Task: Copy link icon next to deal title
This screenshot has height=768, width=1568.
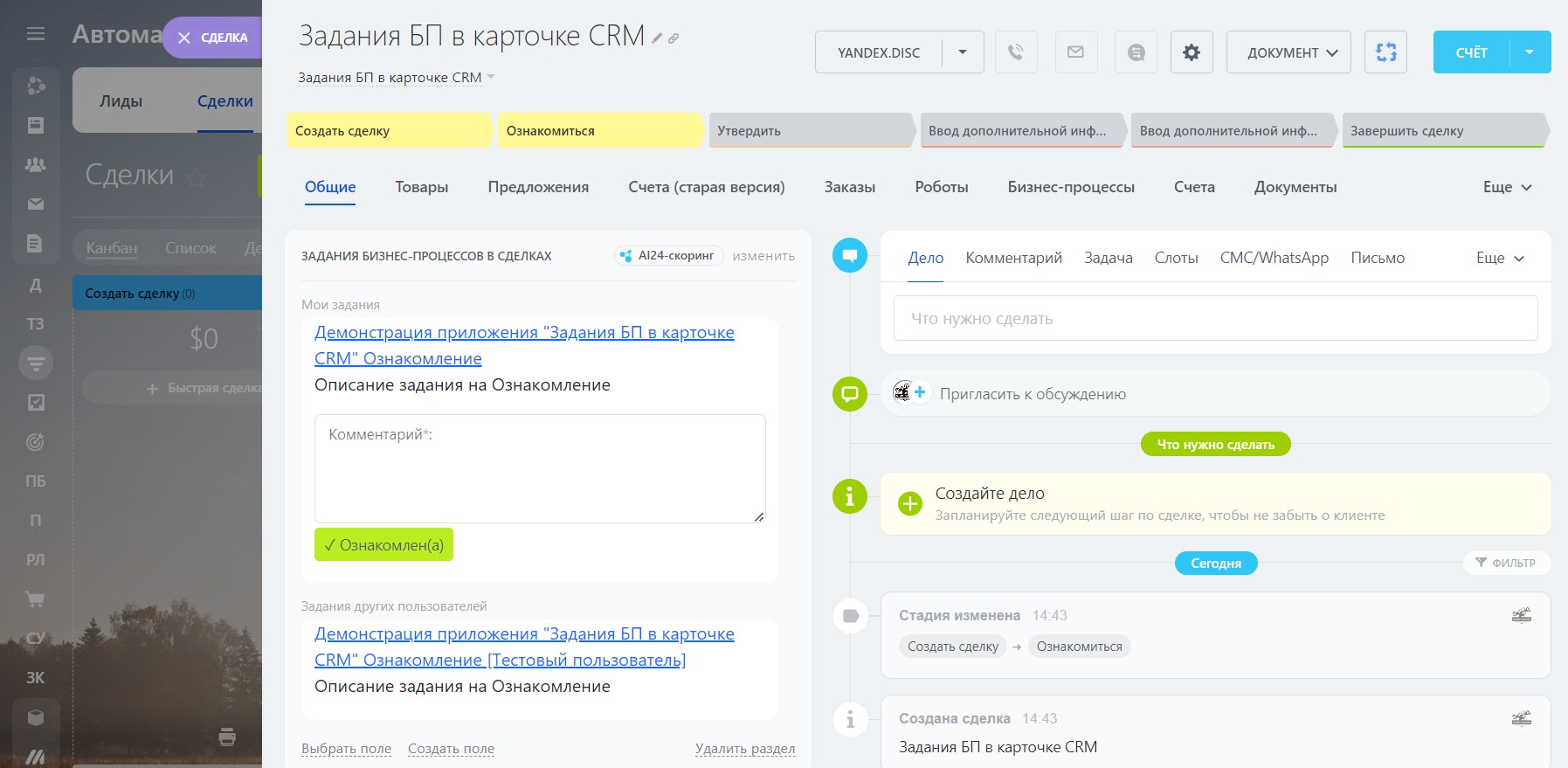Action: point(673,38)
